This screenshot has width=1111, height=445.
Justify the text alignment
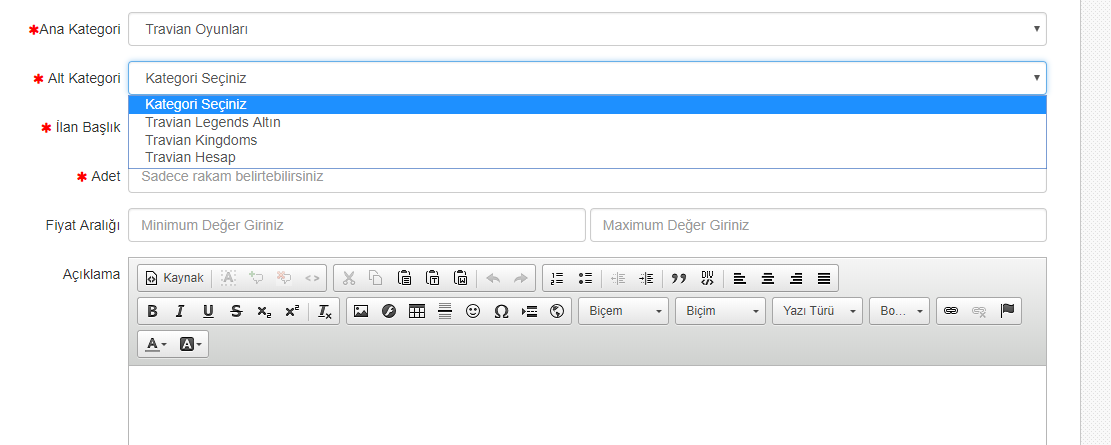(823, 278)
